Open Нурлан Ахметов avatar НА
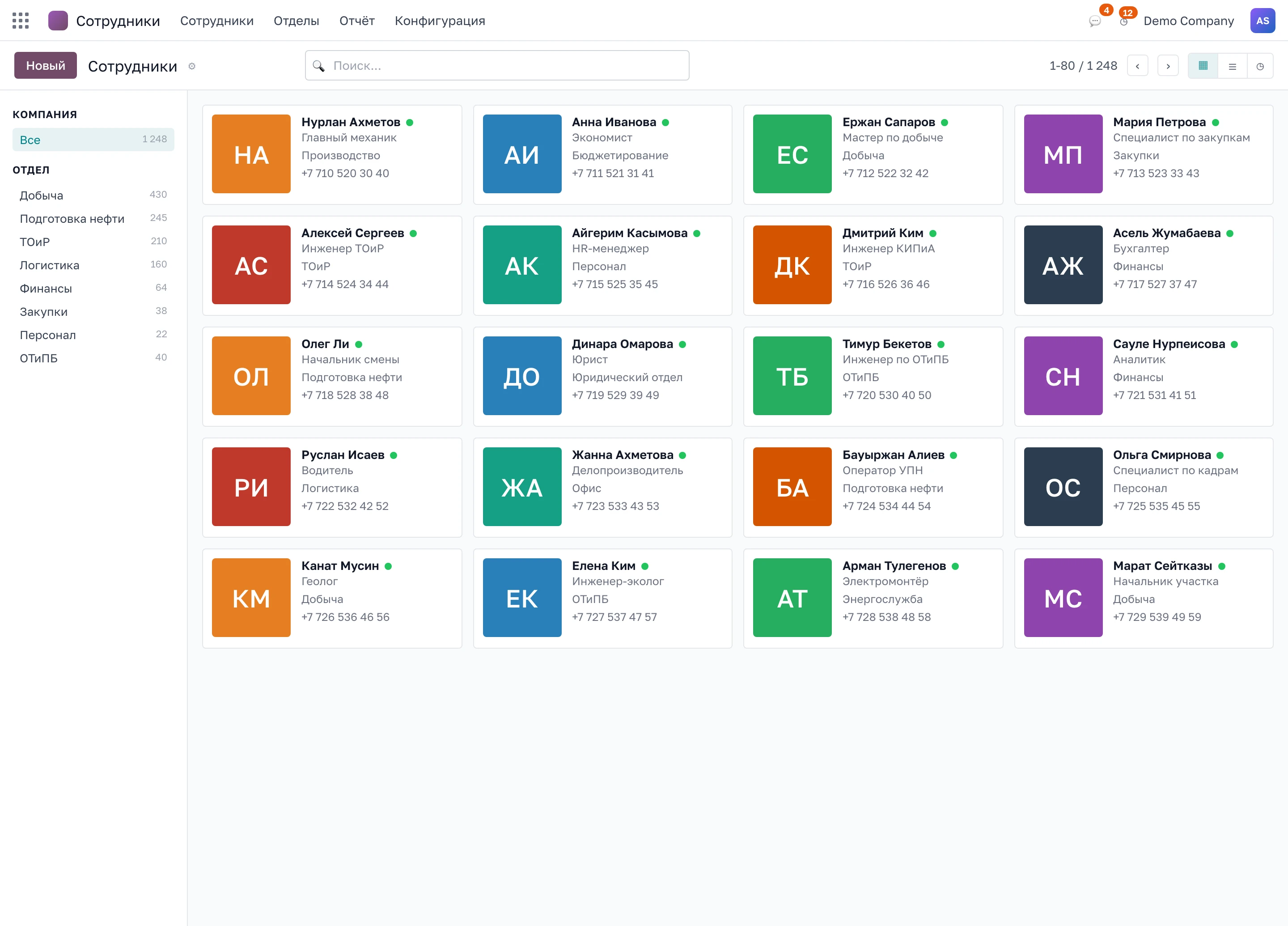Viewport: 1288px width, 926px height. point(251,154)
